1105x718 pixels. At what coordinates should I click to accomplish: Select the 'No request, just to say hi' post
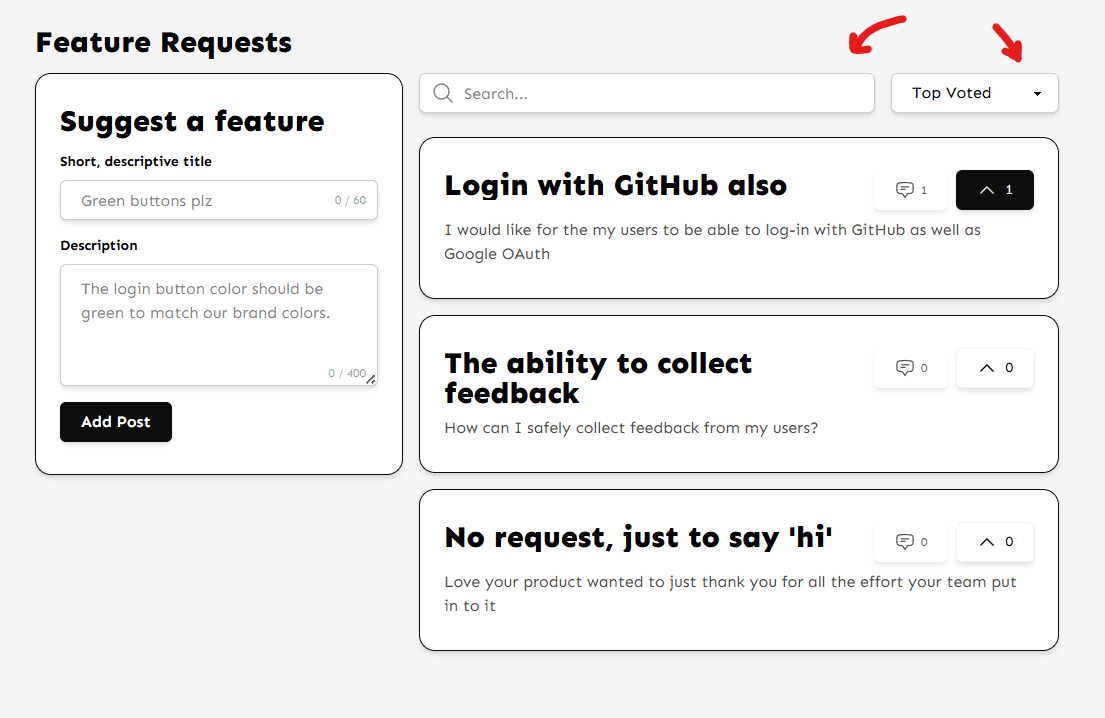coord(638,537)
